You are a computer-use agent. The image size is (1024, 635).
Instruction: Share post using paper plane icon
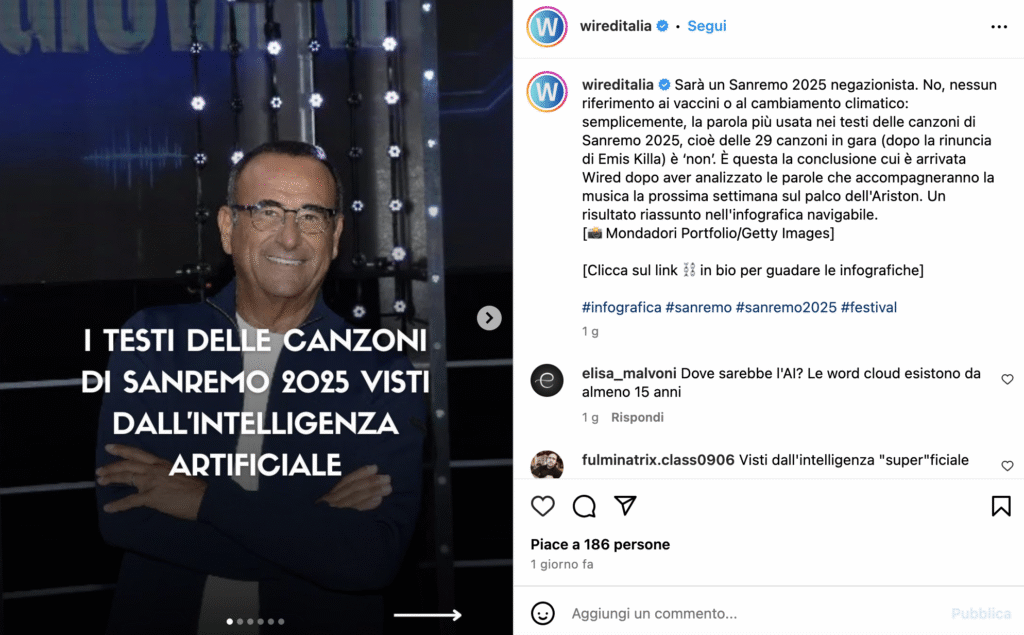tap(625, 506)
